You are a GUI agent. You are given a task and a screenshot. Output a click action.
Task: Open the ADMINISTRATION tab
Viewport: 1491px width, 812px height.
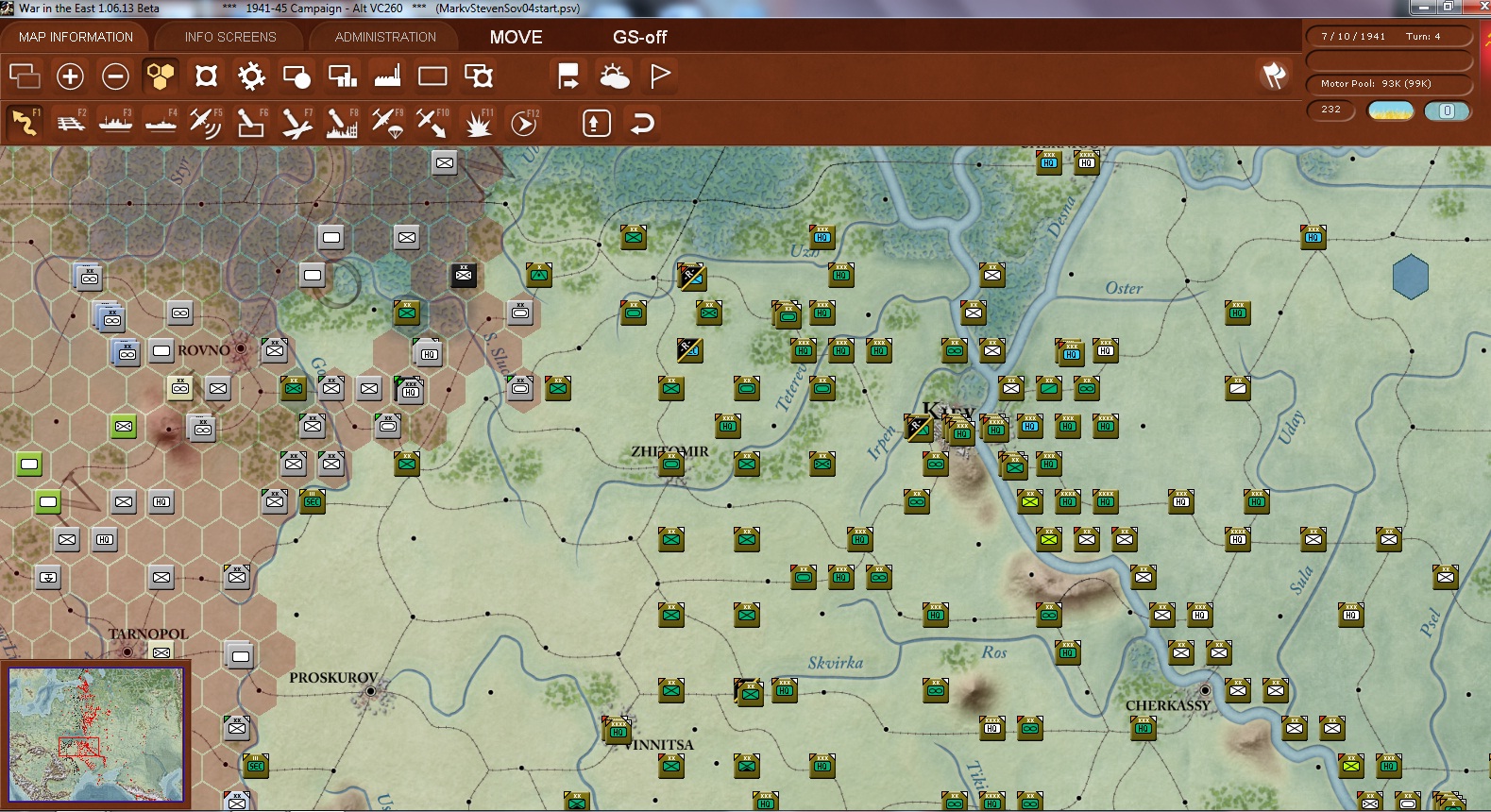point(385,37)
